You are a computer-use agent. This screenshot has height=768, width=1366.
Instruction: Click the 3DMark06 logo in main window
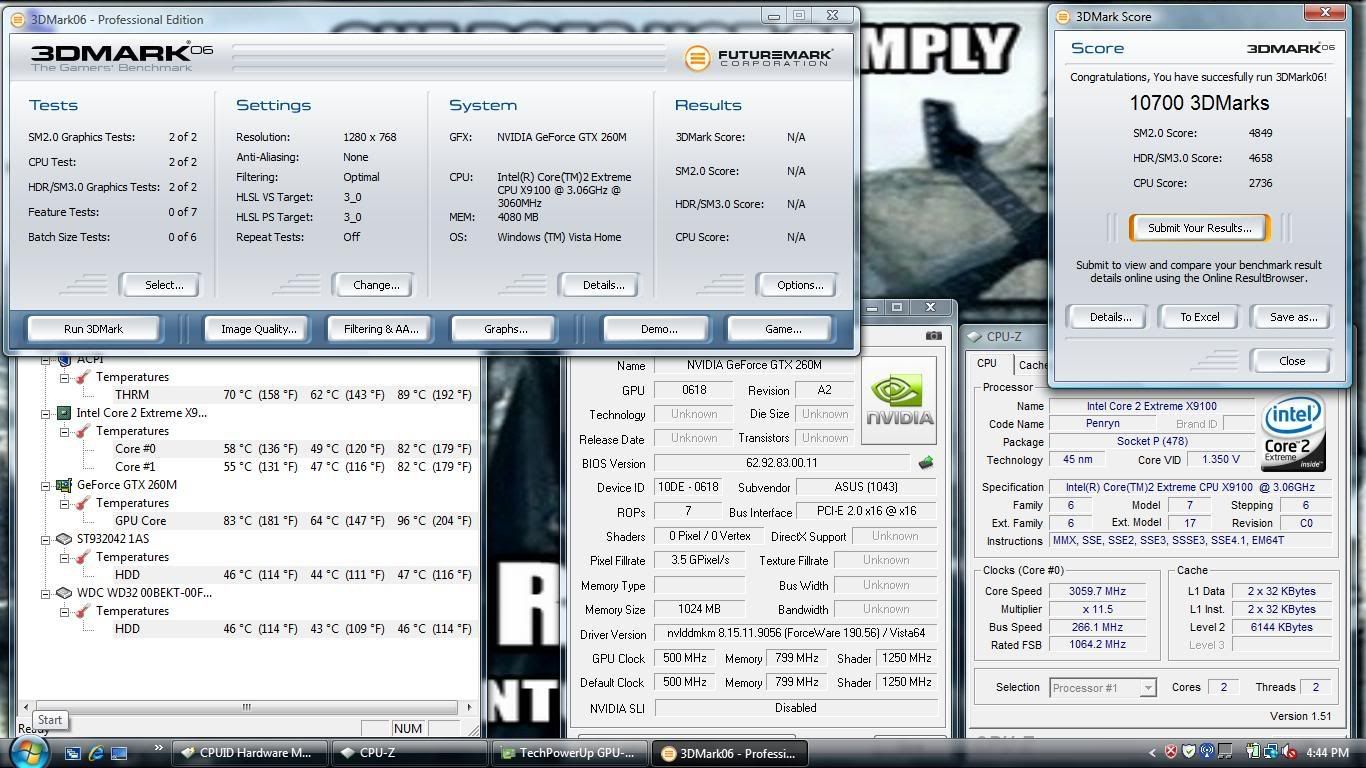122,57
